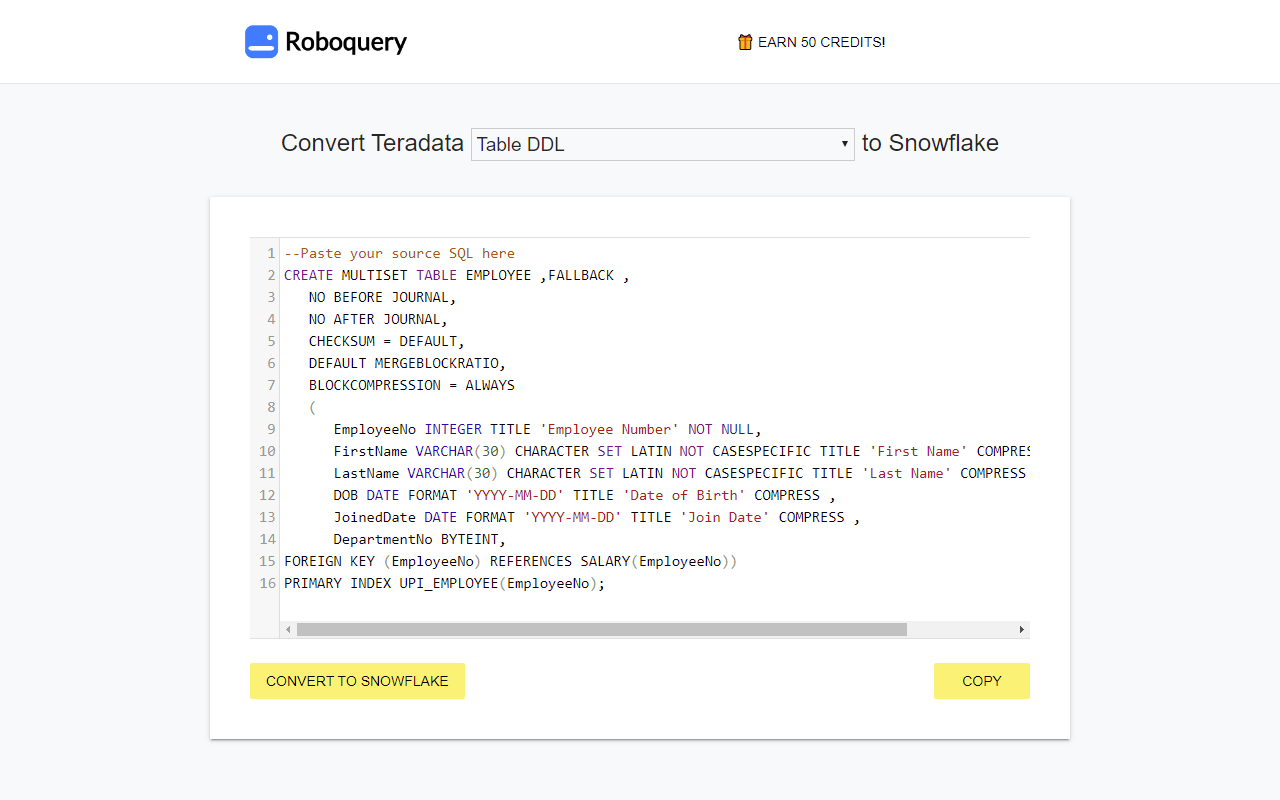This screenshot has height=800, width=1280.
Task: Click the 'EmployeeNo INTEGER TITLE' line
Action: [x=548, y=429]
